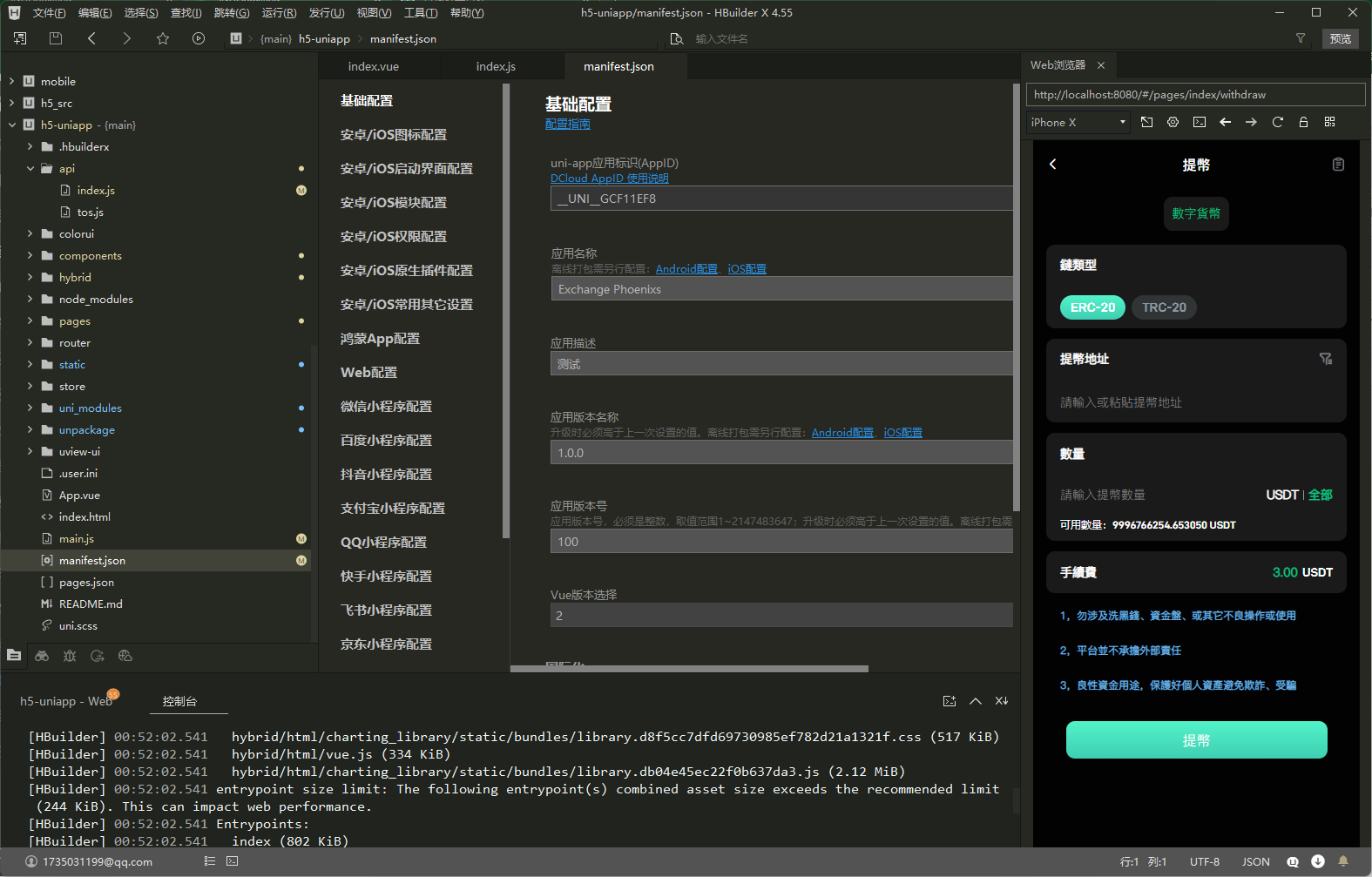1372x877 pixels.
Task: Open the status bar notification bell
Action: pyautogui.click(x=1343, y=861)
